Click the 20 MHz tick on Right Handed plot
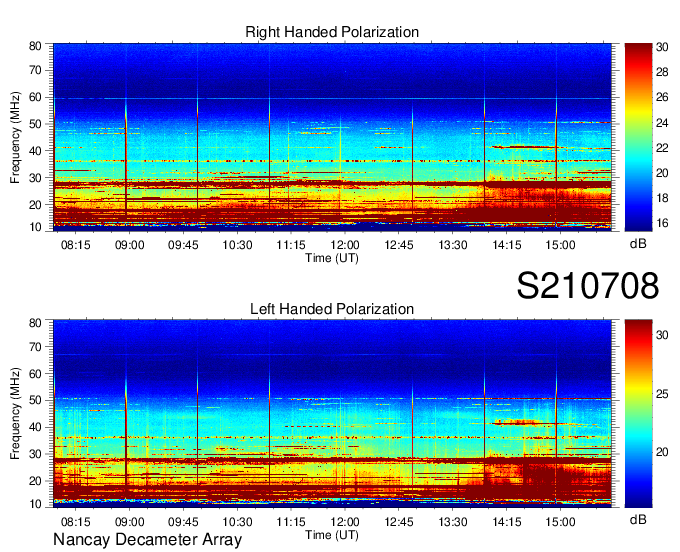The image size is (680, 552). click(35, 205)
